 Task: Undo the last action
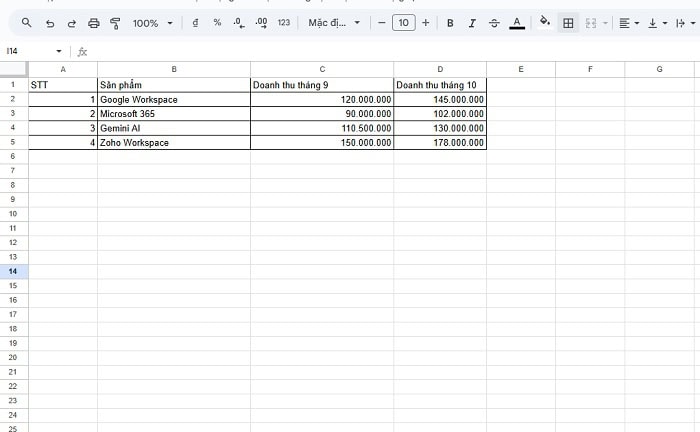50,23
